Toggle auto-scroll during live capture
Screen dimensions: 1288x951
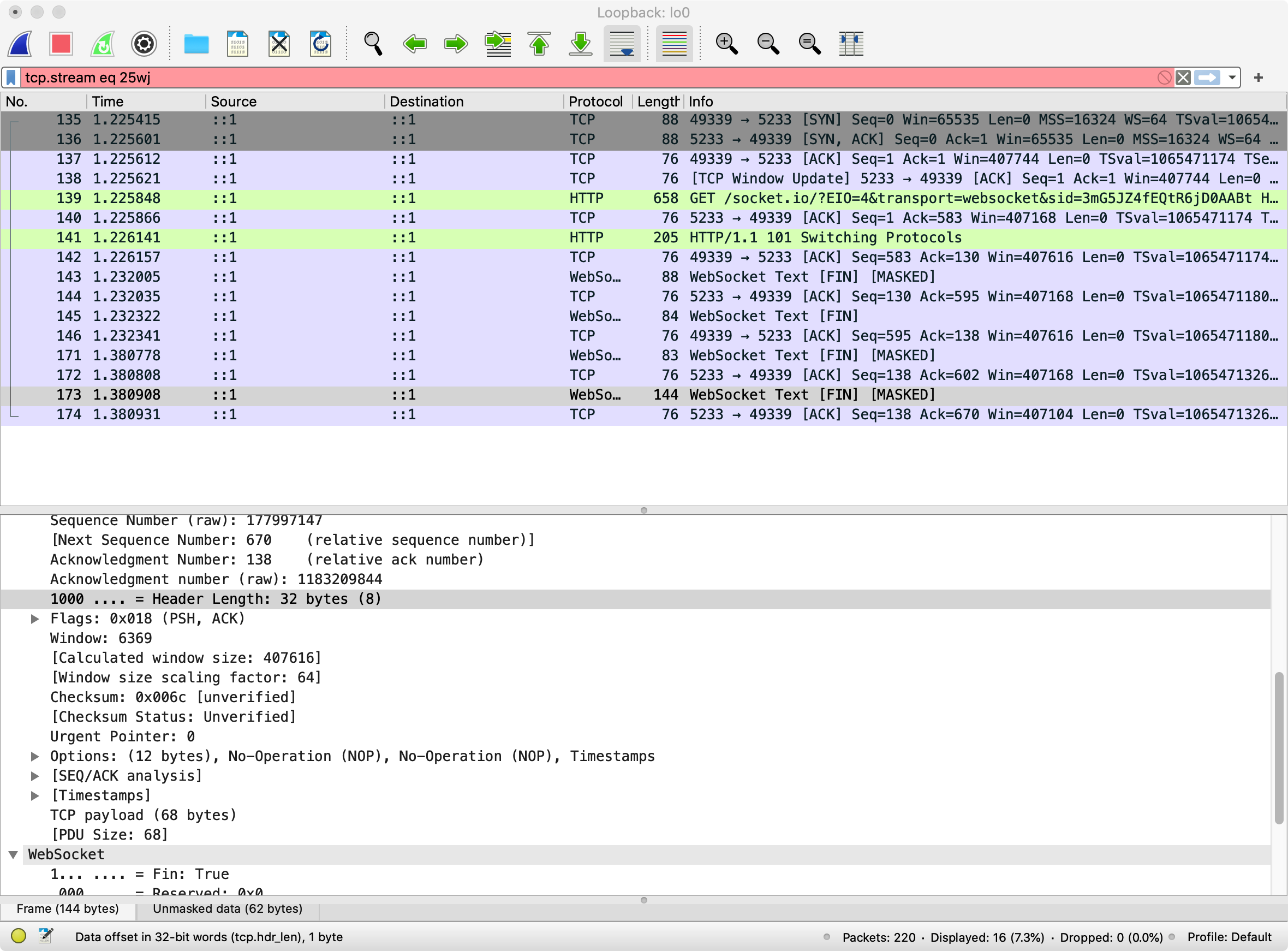622,44
